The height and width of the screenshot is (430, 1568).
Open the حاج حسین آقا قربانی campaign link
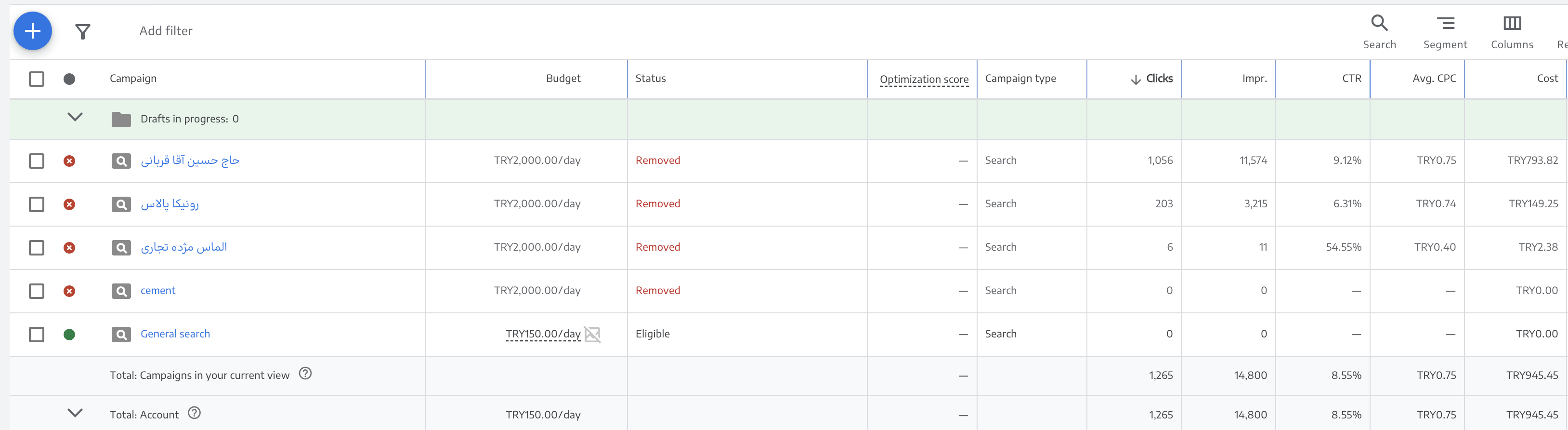click(190, 160)
